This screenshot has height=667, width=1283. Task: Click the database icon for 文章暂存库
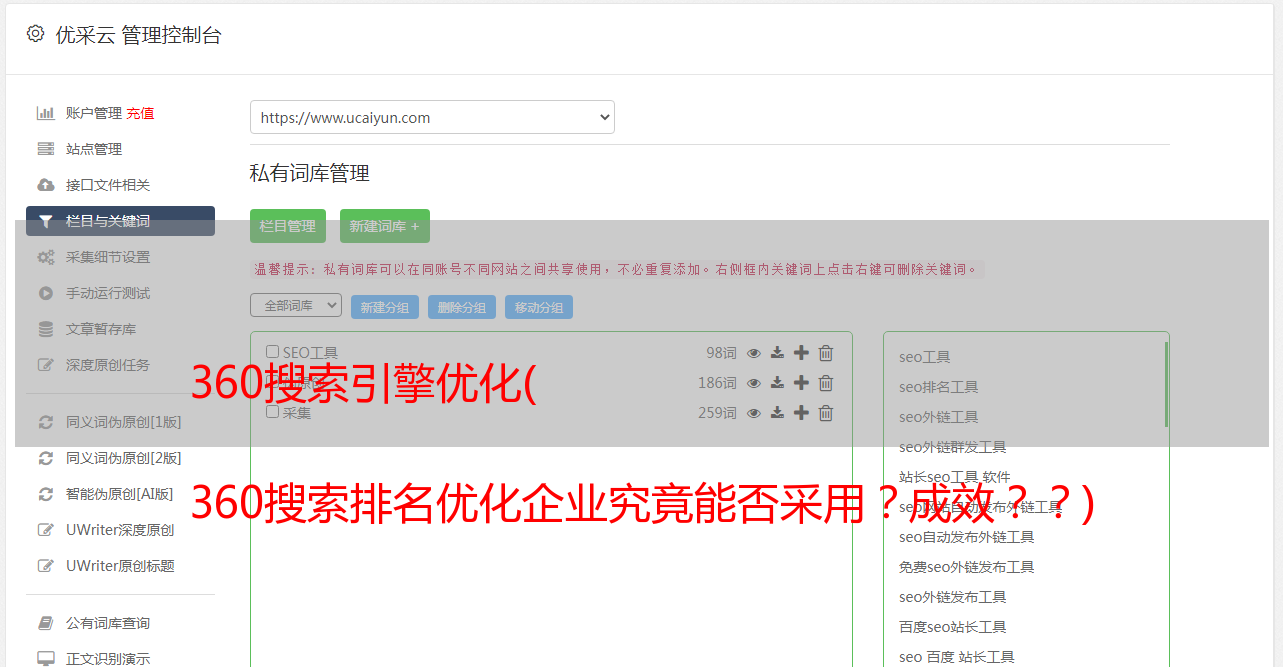click(x=46, y=329)
